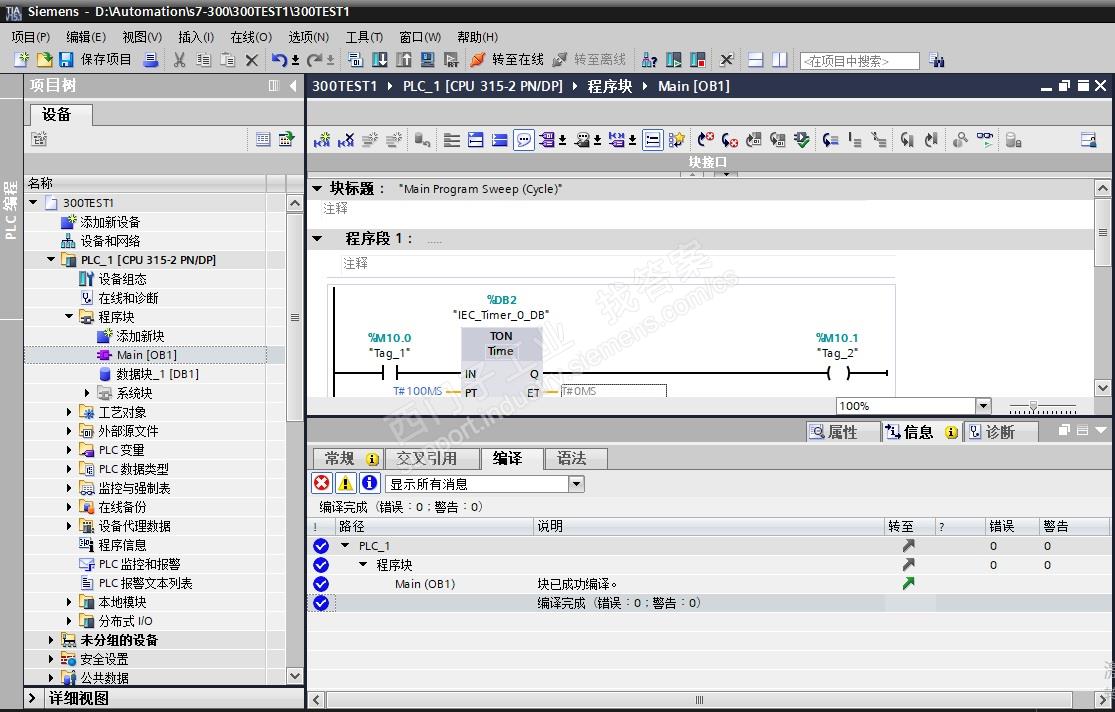Collapse the 程序块 folder in project tree
1115x712 pixels.
pos(69,317)
